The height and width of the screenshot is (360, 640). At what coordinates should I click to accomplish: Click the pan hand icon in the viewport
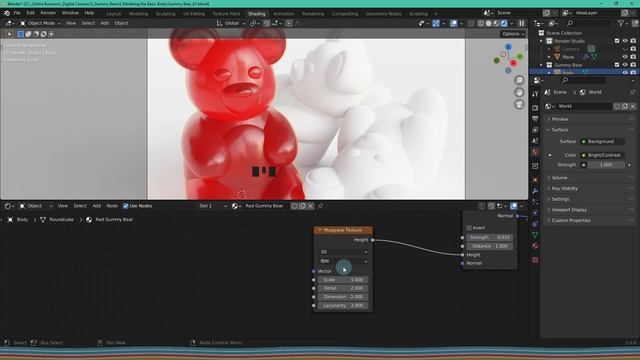point(519,93)
